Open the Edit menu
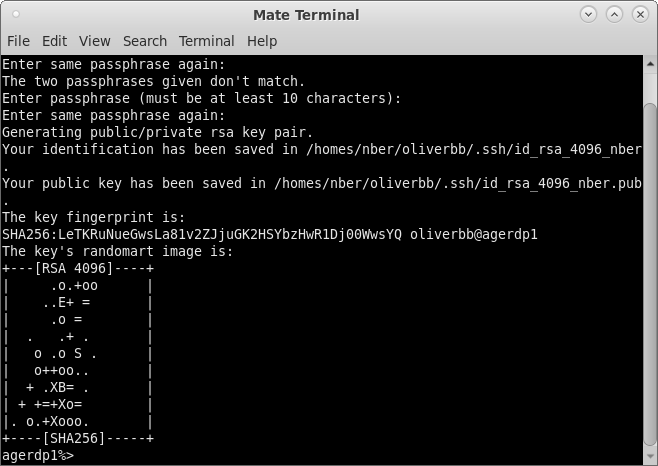The width and height of the screenshot is (658, 466). pyautogui.click(x=54, y=41)
